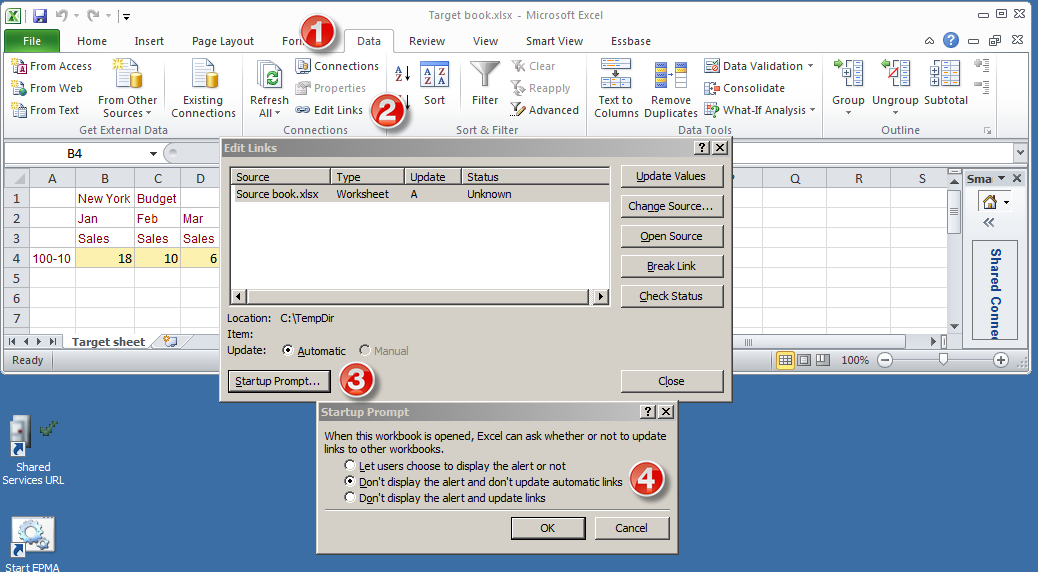Customize Quick Access Toolbar dropdown
Image resolution: width=1038 pixels, height=572 pixels.
point(126,16)
